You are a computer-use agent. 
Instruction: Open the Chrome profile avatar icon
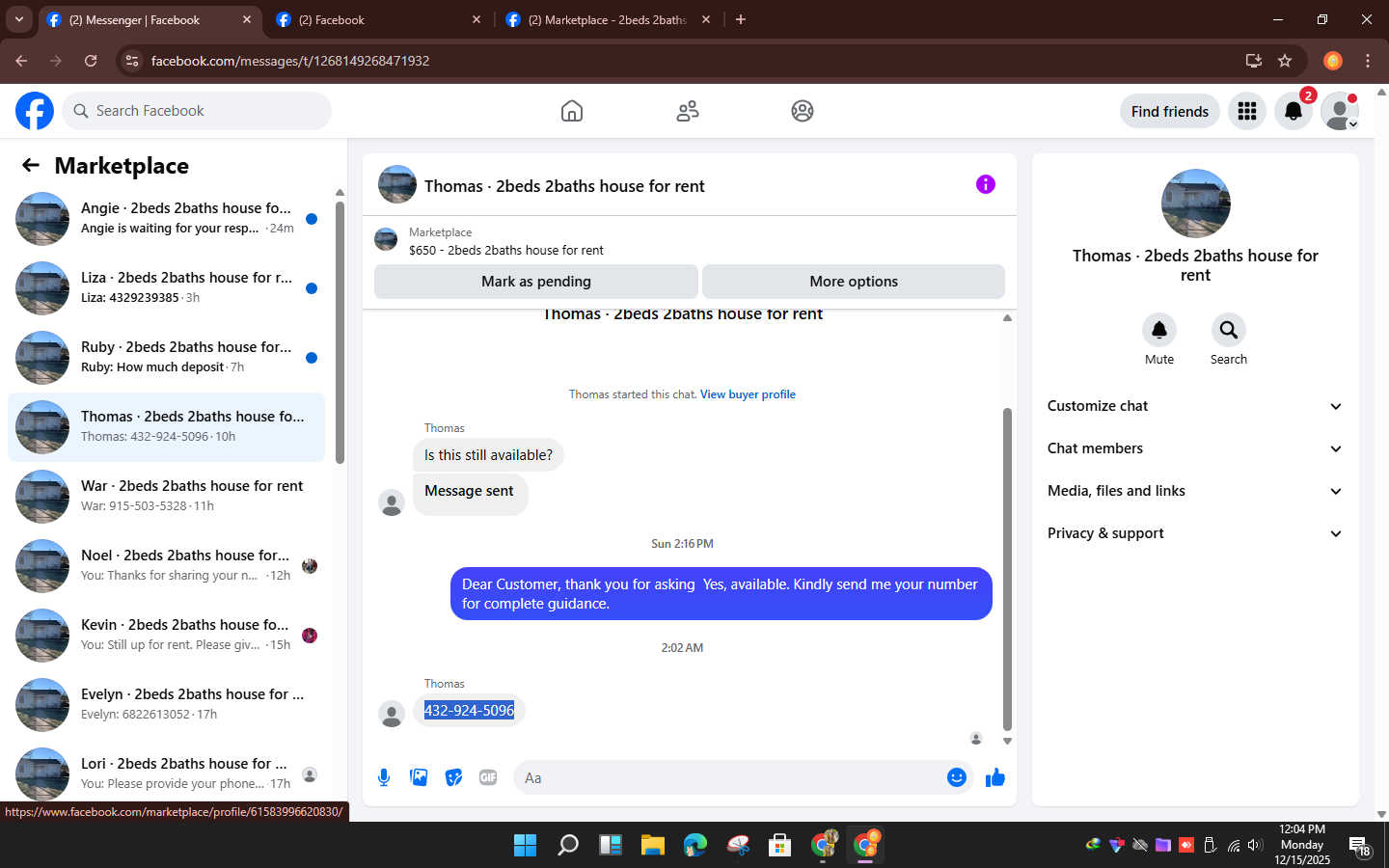click(1333, 61)
